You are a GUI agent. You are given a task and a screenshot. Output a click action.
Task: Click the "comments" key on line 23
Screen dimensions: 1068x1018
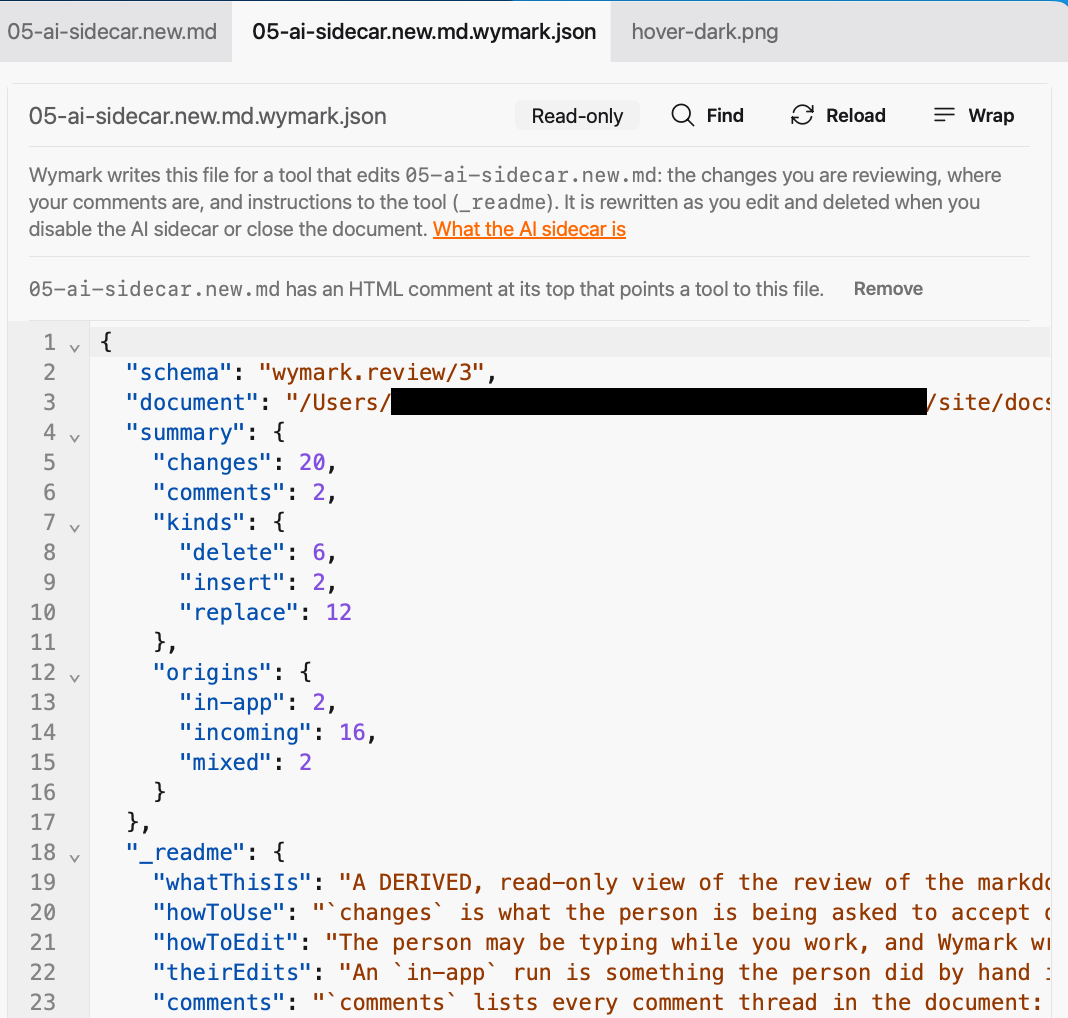220,1002
